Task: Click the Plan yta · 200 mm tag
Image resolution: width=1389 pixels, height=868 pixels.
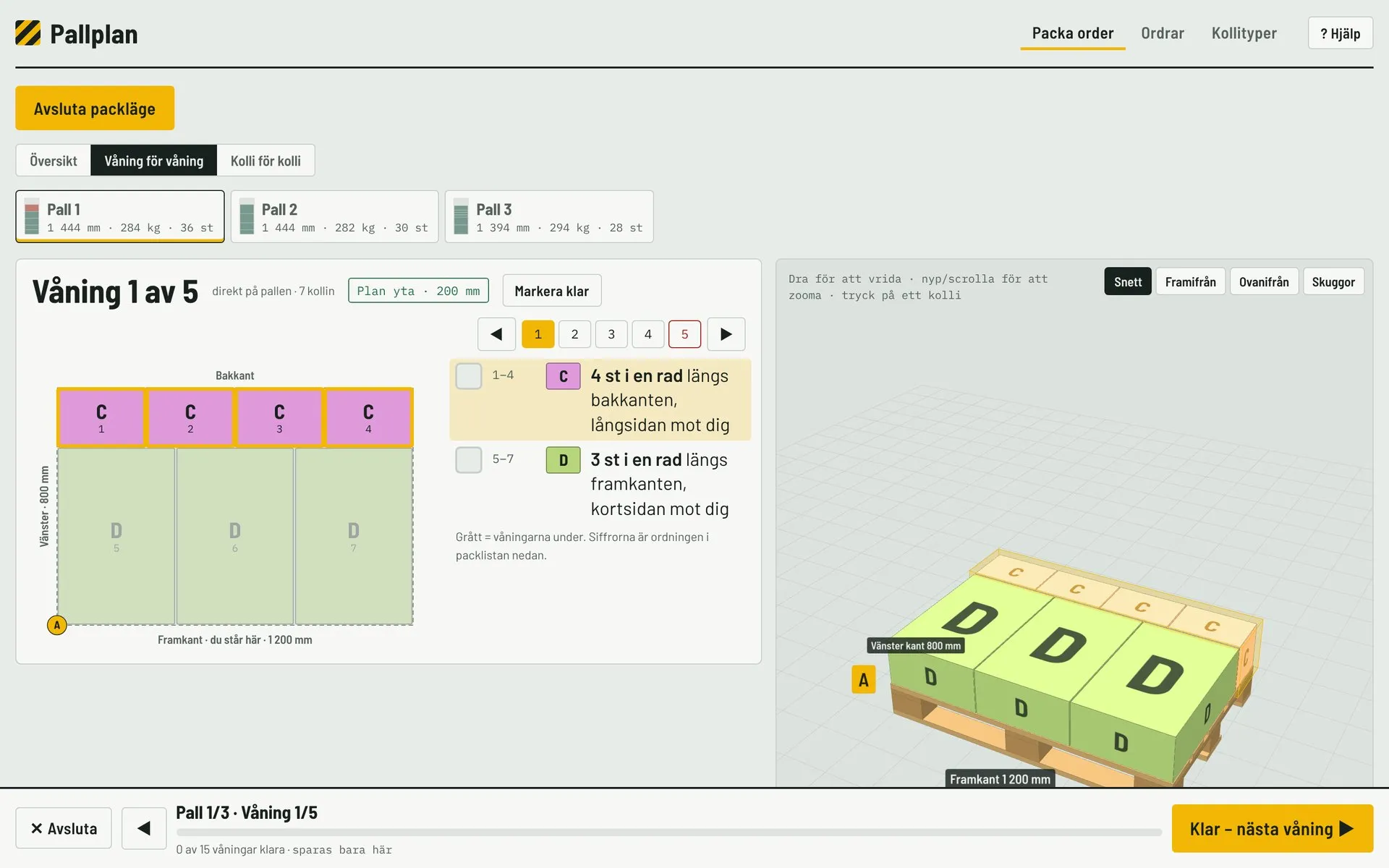Action: click(418, 291)
